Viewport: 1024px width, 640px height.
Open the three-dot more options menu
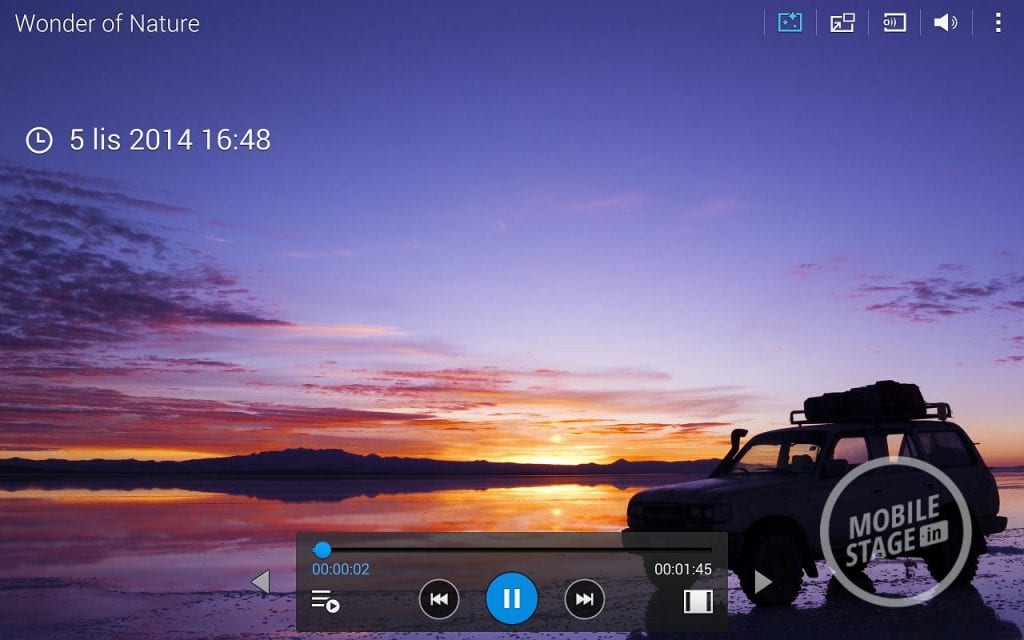point(997,22)
